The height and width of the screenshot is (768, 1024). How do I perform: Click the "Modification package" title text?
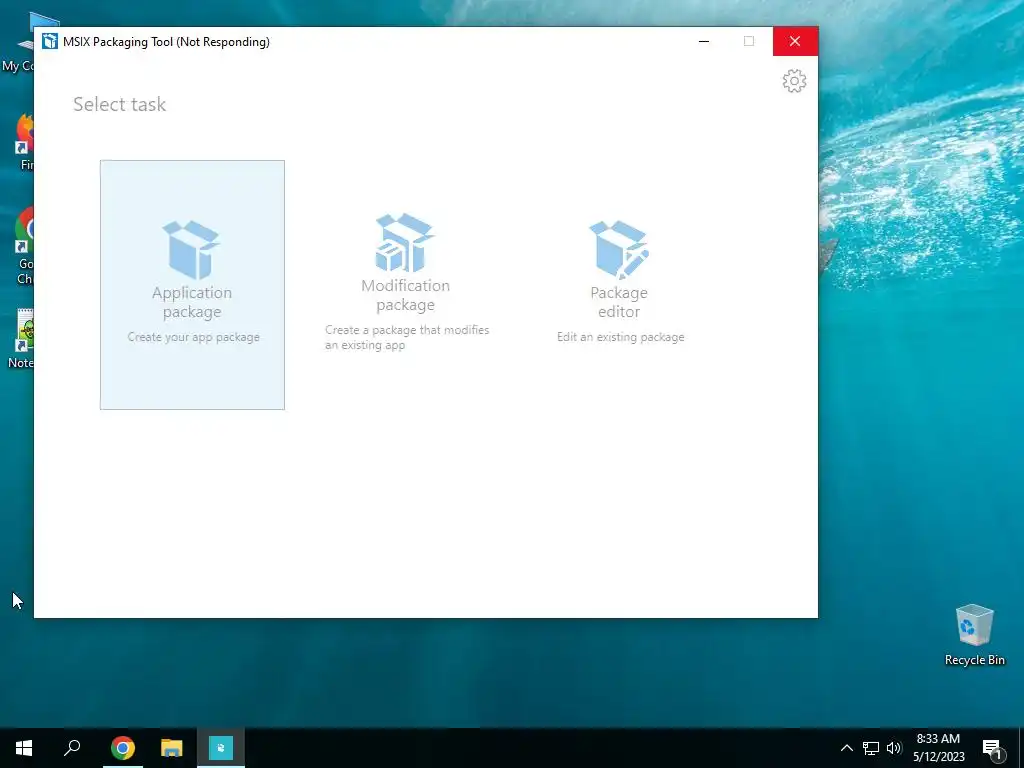tap(406, 295)
